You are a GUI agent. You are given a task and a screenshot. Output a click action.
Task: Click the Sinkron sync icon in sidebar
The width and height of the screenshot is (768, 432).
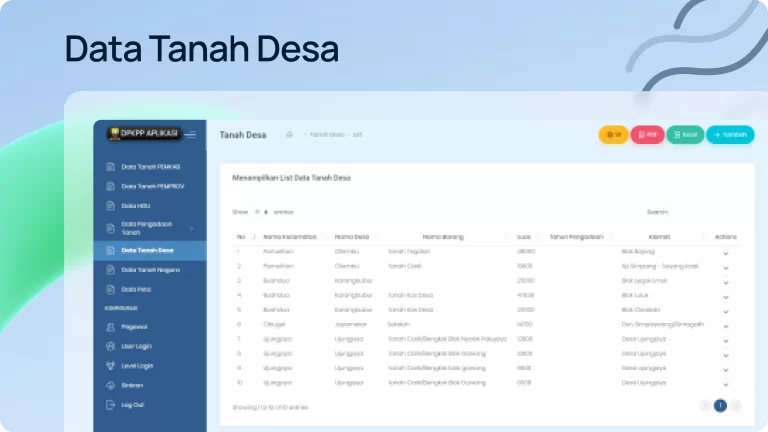(x=110, y=385)
